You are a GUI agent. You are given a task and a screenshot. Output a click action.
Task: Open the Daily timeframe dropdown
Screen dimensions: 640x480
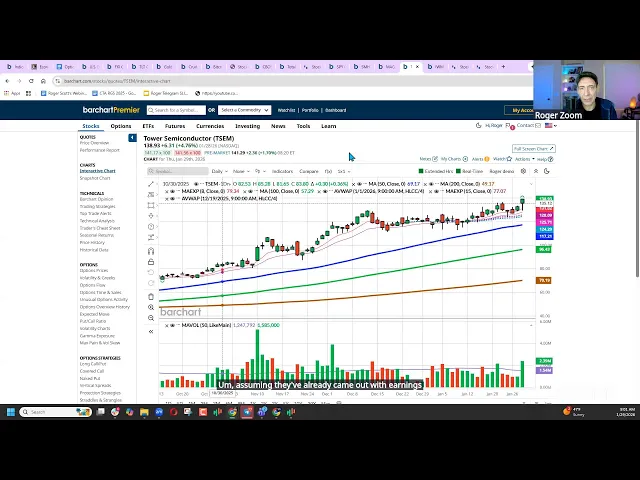click(220, 171)
